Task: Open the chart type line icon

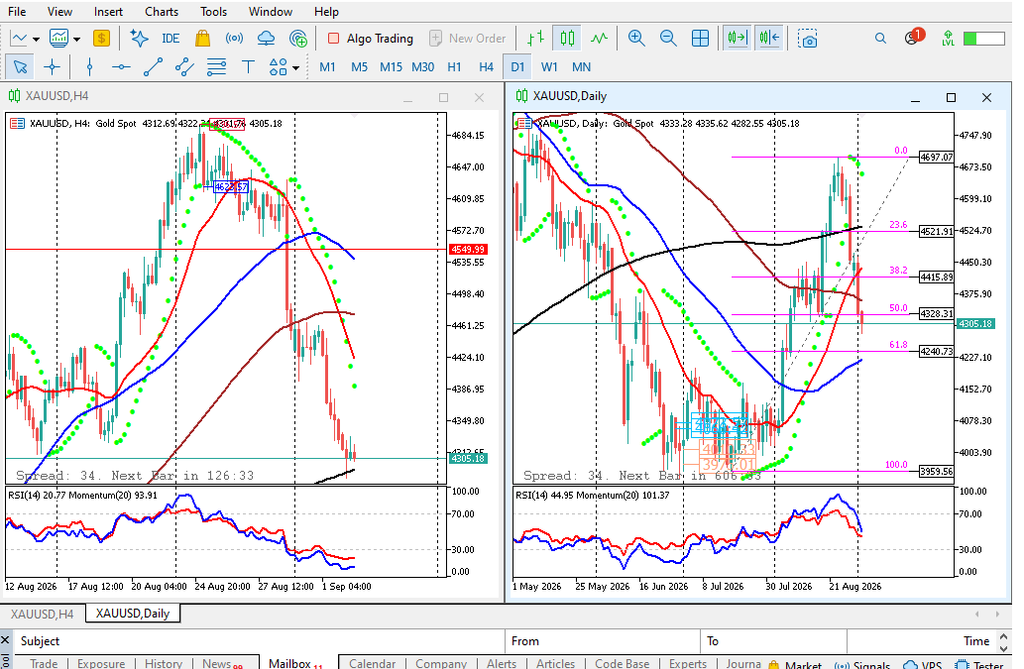Action: 19,39
